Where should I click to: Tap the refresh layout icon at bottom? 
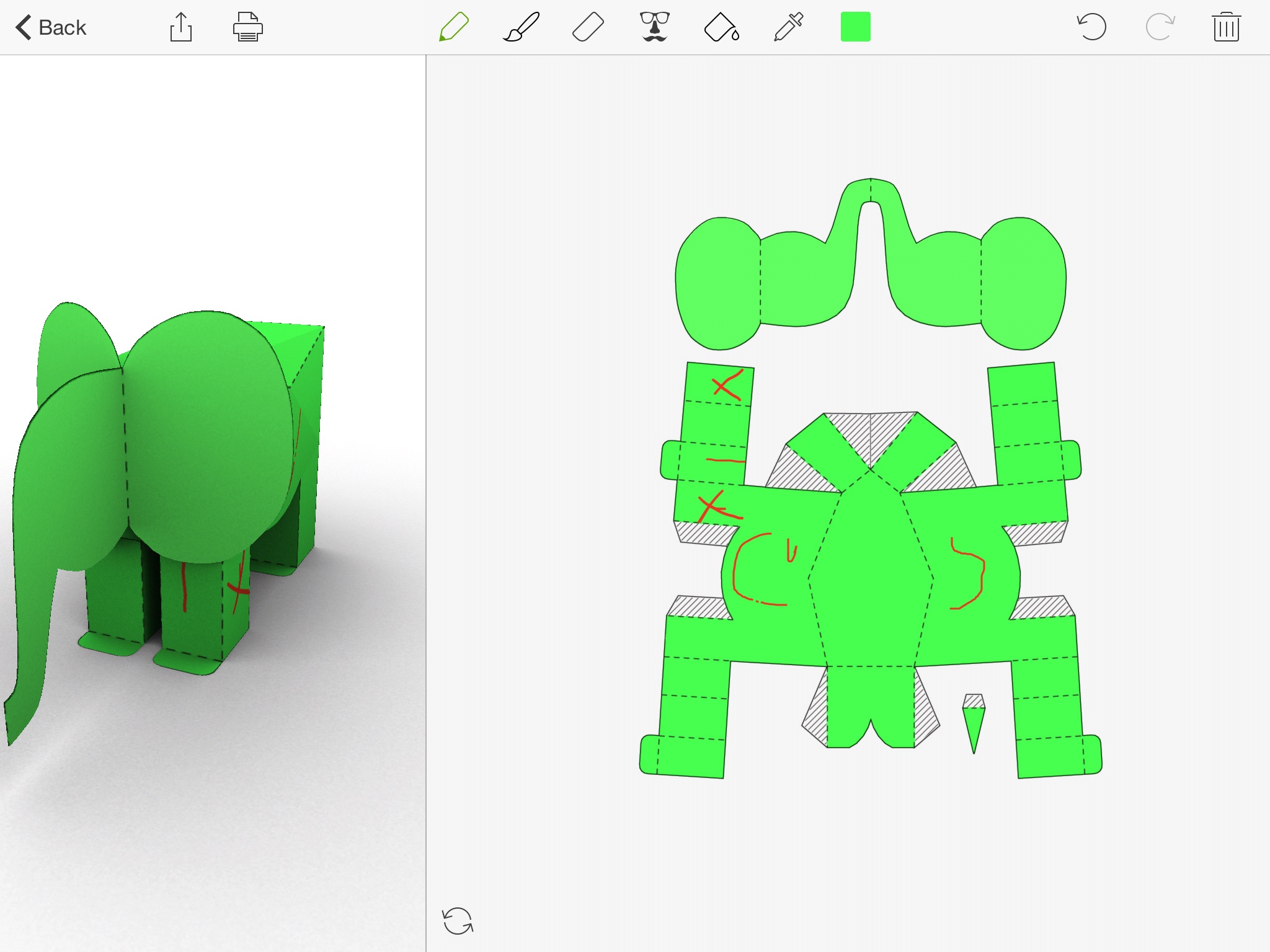coord(458,921)
